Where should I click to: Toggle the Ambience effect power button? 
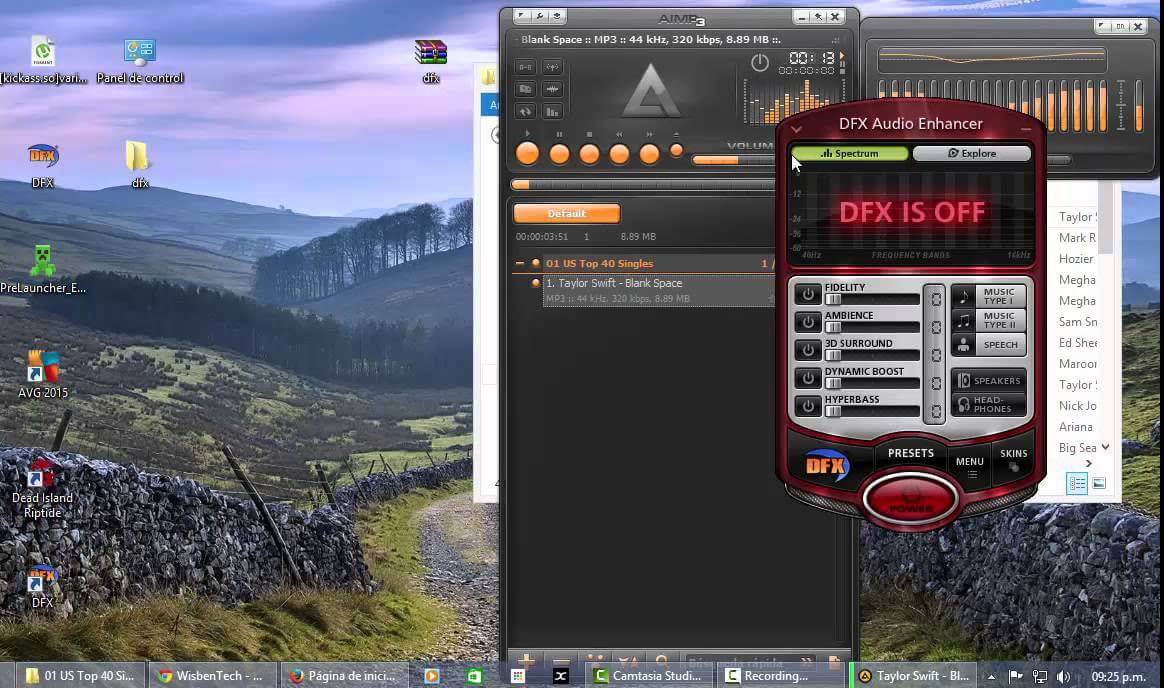tap(808, 322)
